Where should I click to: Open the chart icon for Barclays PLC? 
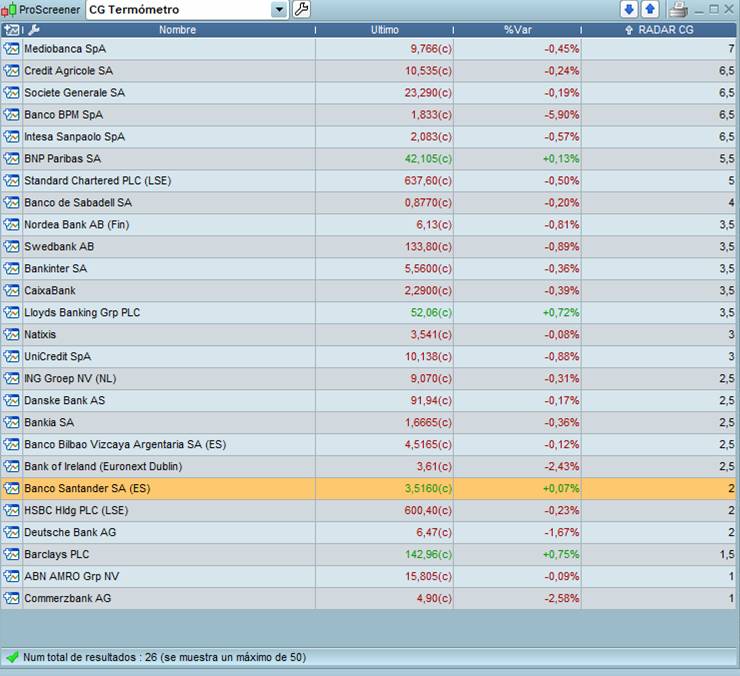11,555
